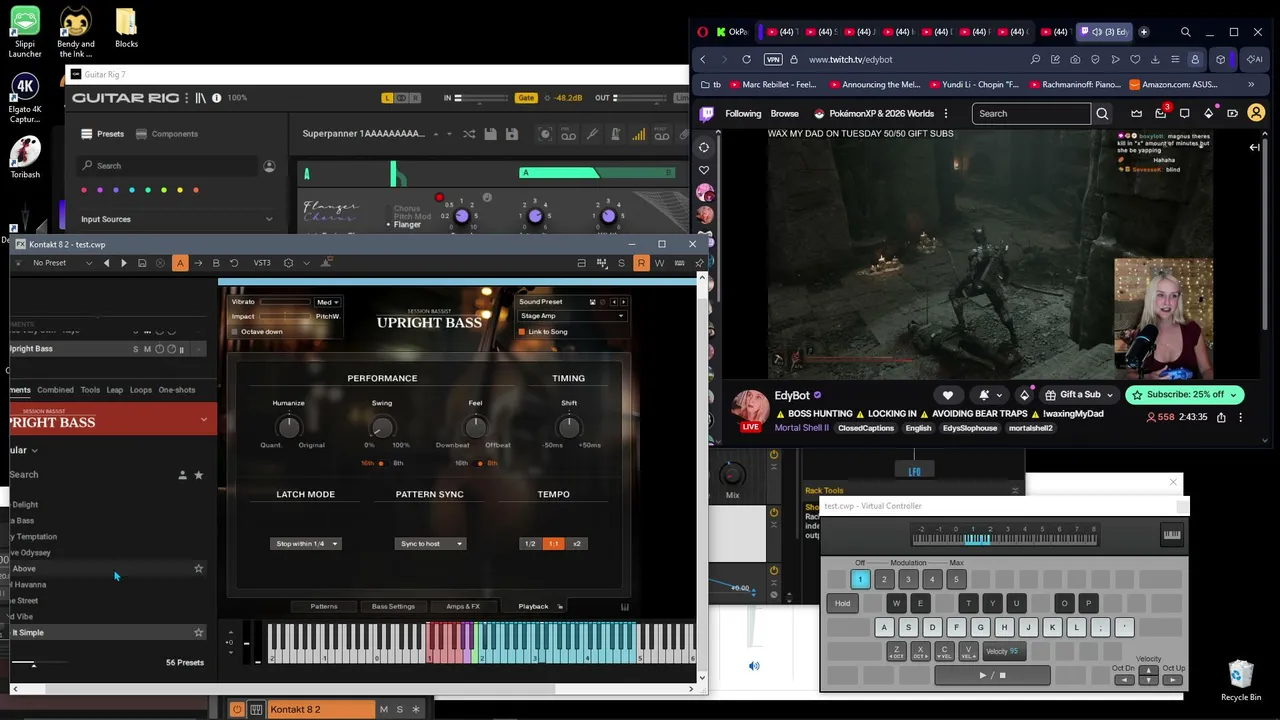
Task: Adjust the Humanize knob
Action: pyautogui.click(x=288, y=427)
